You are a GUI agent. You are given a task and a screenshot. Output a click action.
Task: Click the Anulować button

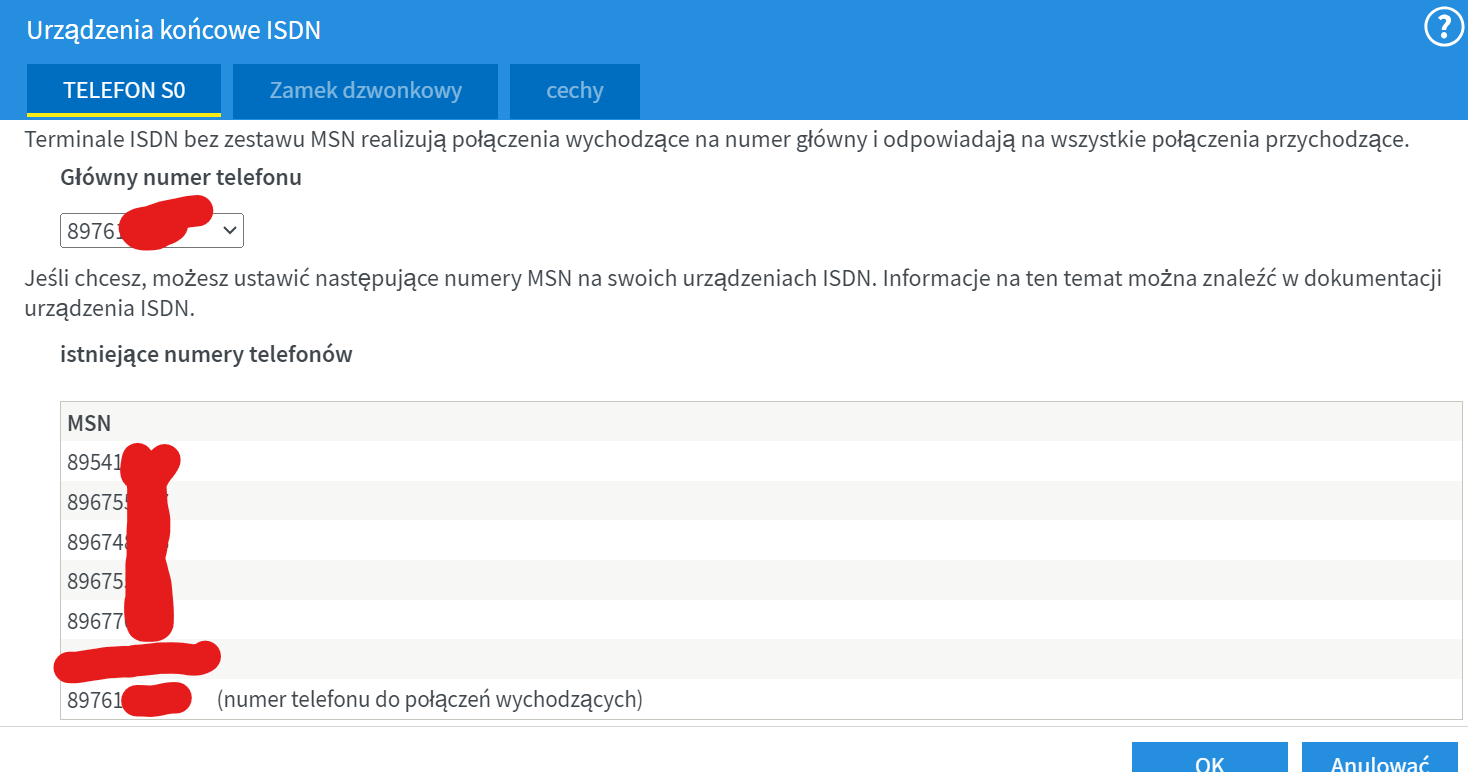(1380, 757)
